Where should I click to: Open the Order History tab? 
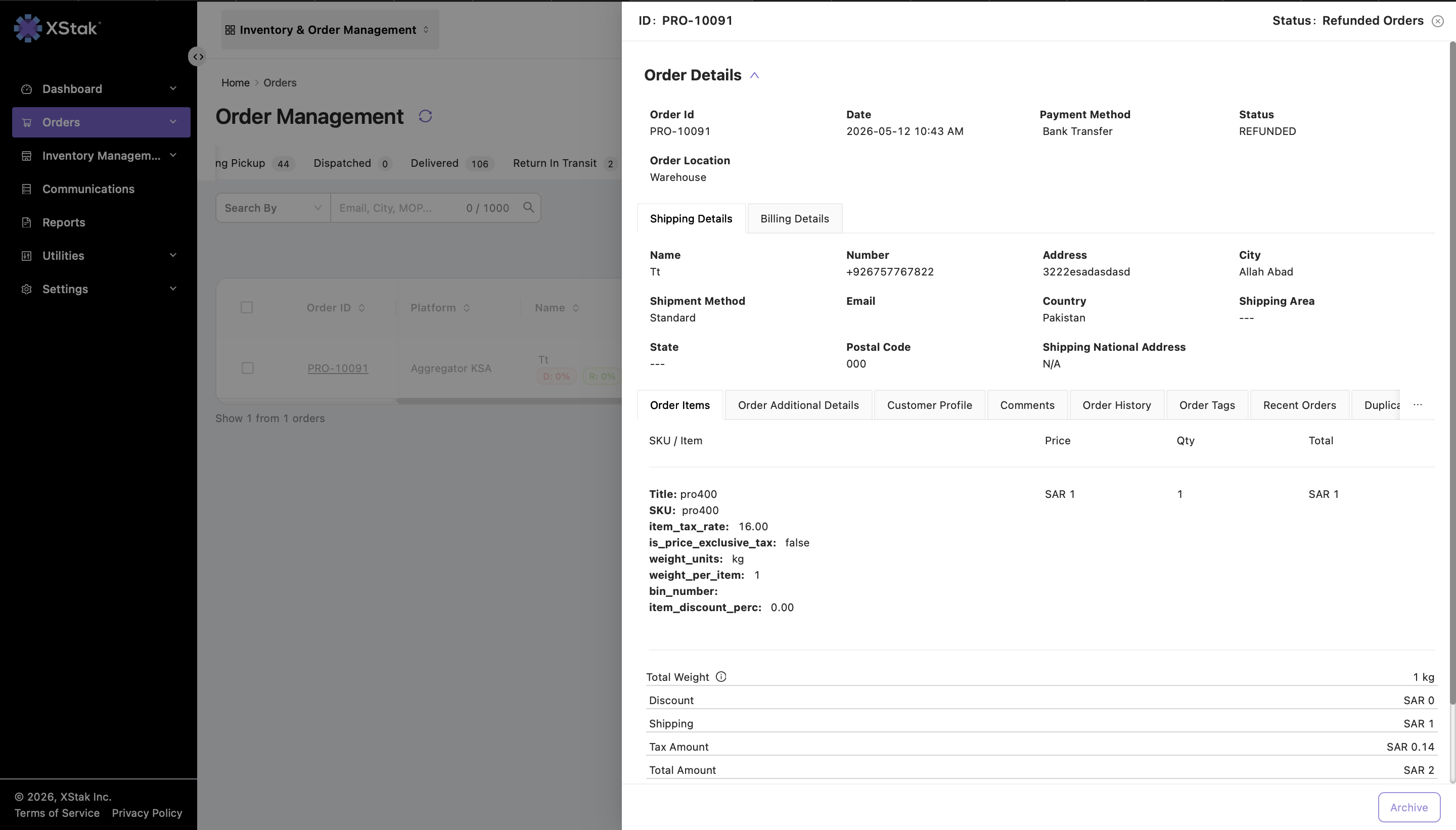[x=1116, y=405]
